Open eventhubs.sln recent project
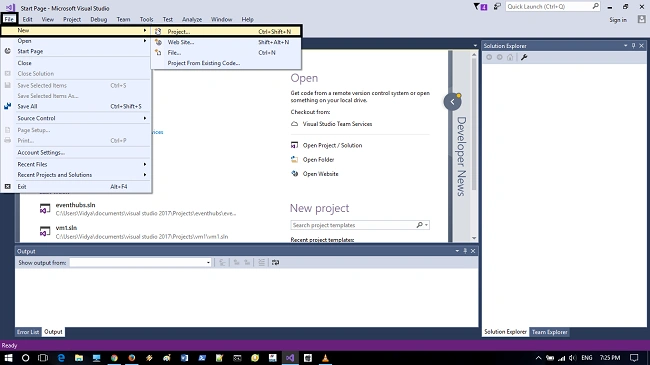Image resolution: width=650 pixels, height=365 pixels. (75, 204)
